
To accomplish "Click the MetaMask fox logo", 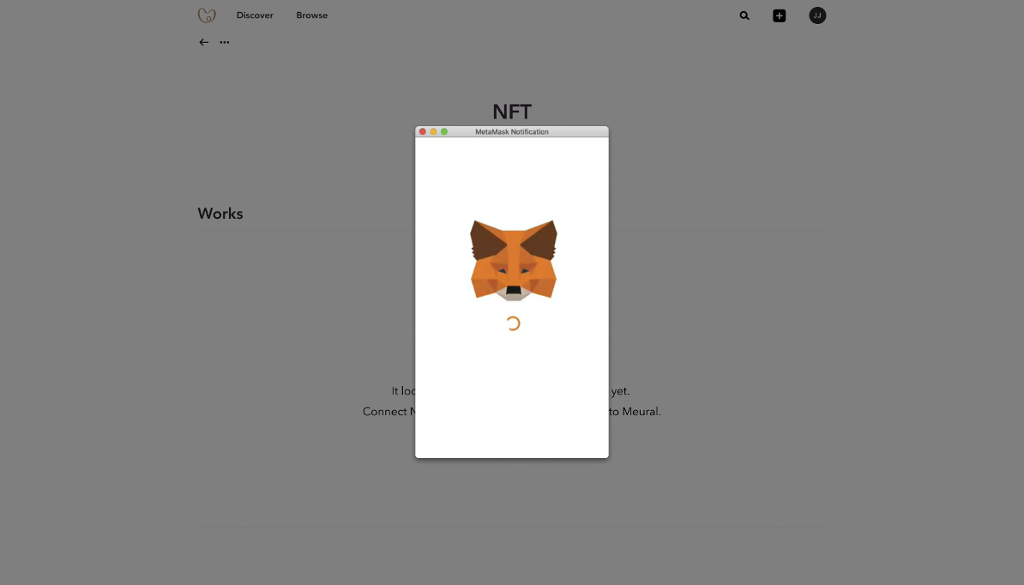I will 513,260.
